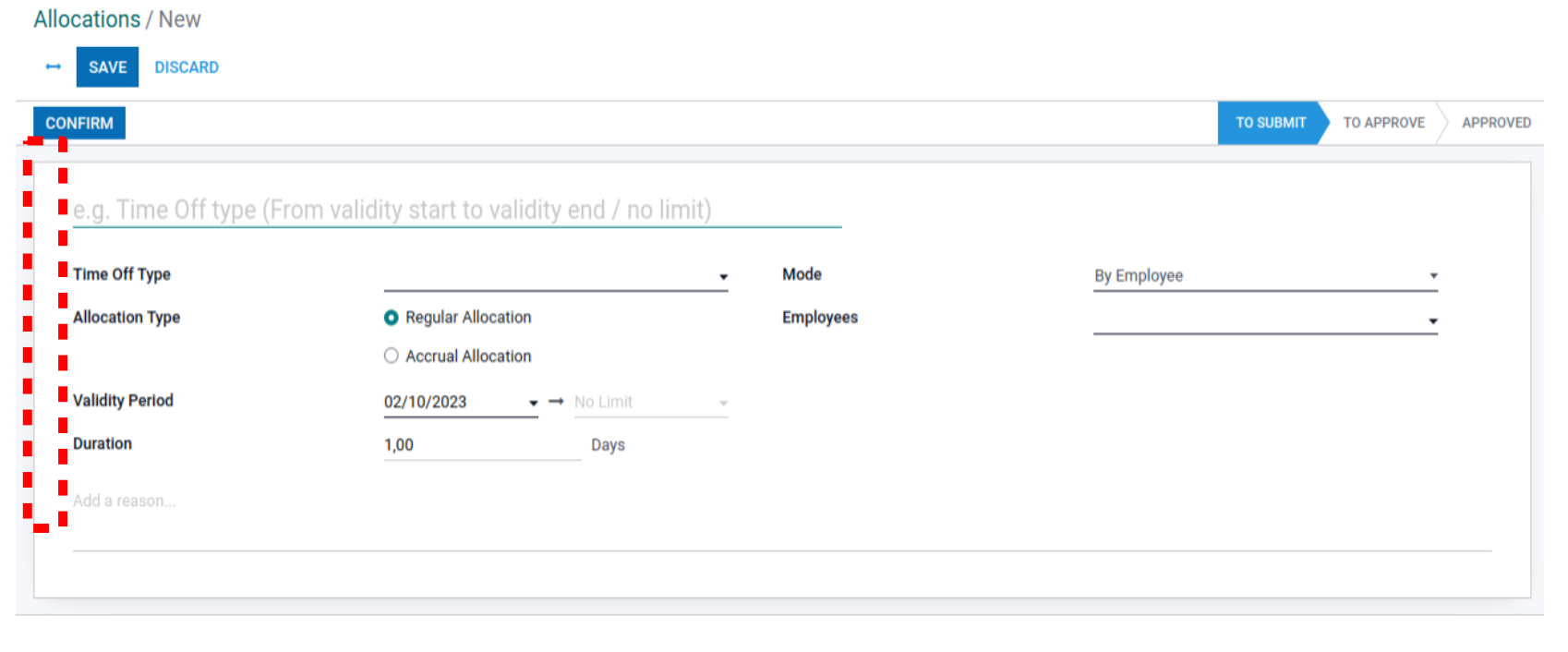The width and height of the screenshot is (1568, 652).
Task: Go back via the Allocations breadcrumb
Action: point(87,19)
